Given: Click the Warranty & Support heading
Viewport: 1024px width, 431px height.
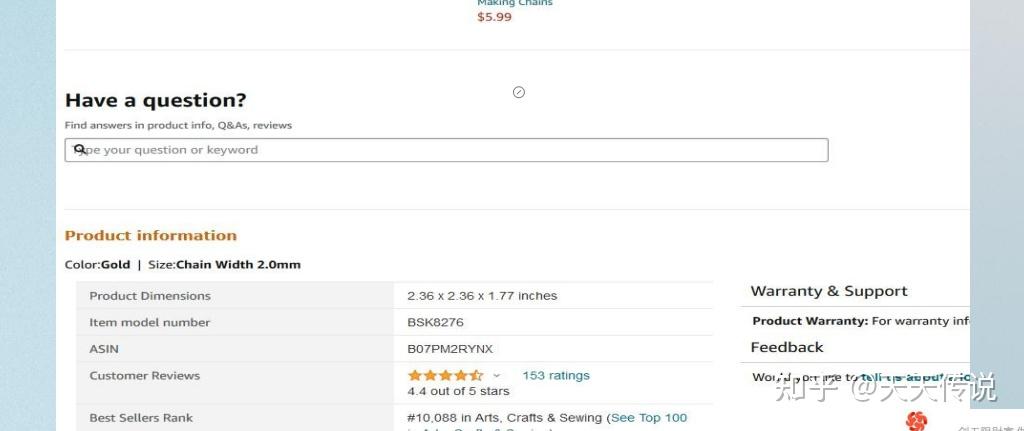Looking at the screenshot, I should point(829,292).
